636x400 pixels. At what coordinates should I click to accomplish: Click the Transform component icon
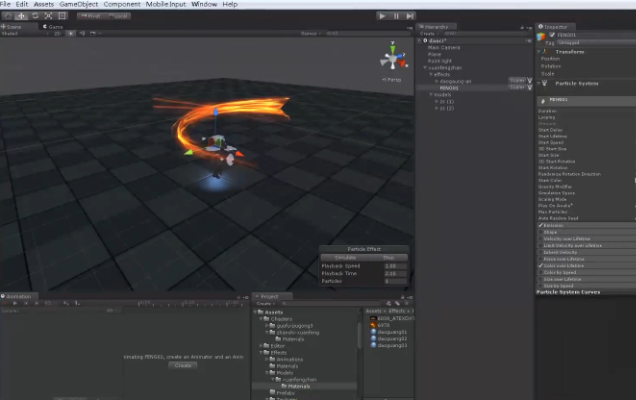click(545, 52)
